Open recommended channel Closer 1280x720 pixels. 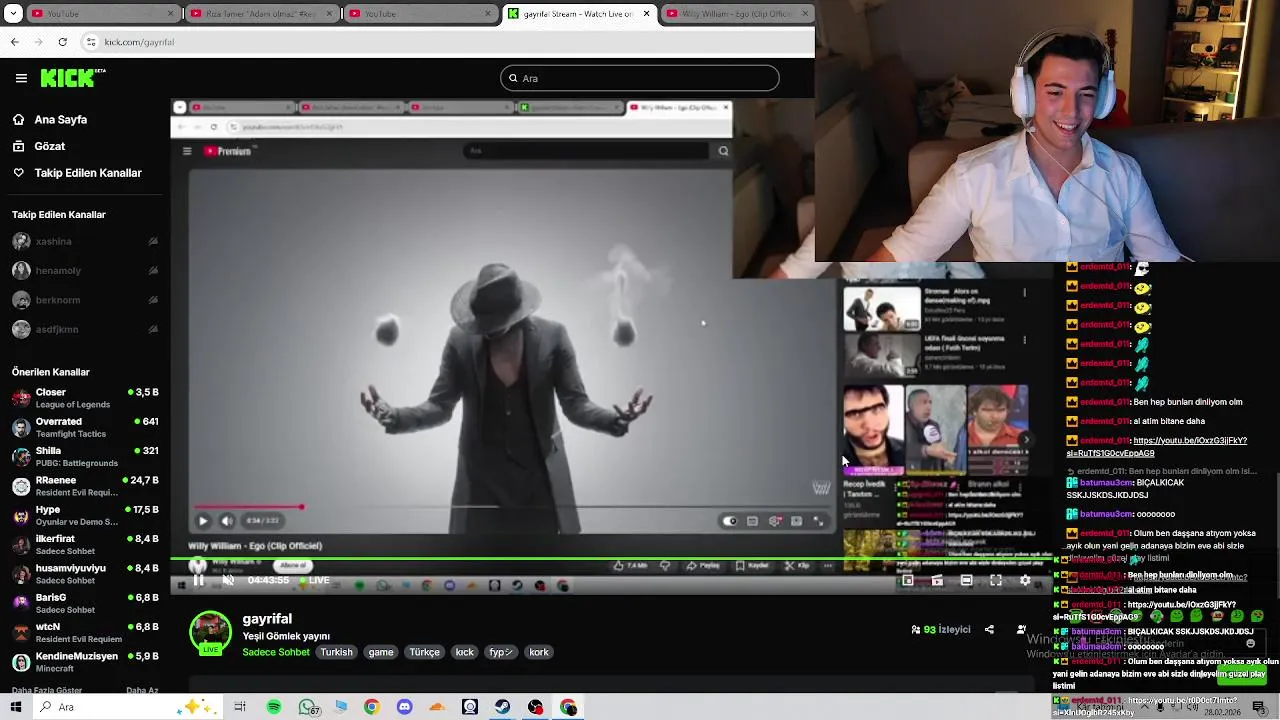coord(85,398)
